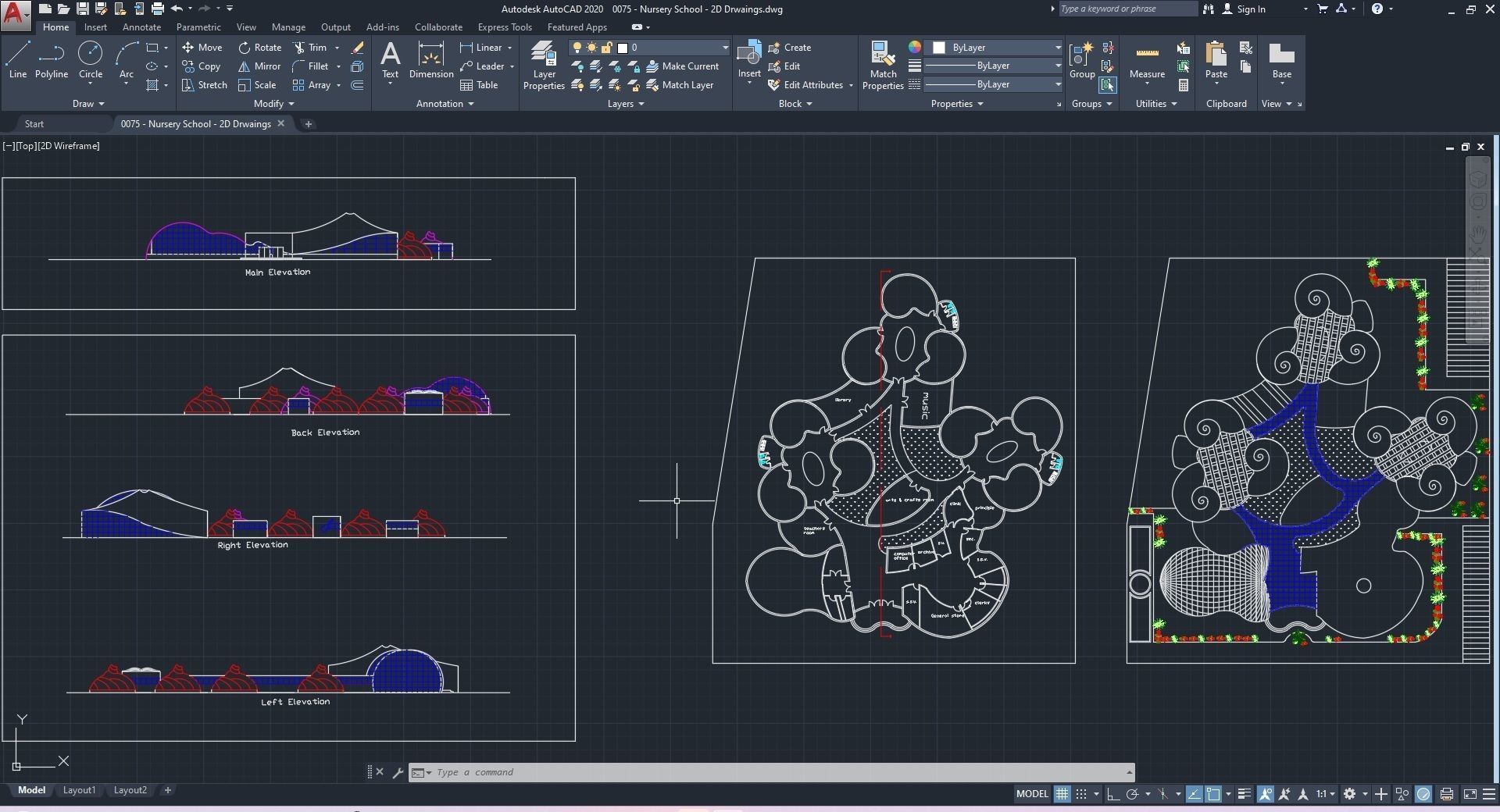This screenshot has width=1500, height=812.
Task: Switch to the Express Tools tab
Action: point(505,27)
